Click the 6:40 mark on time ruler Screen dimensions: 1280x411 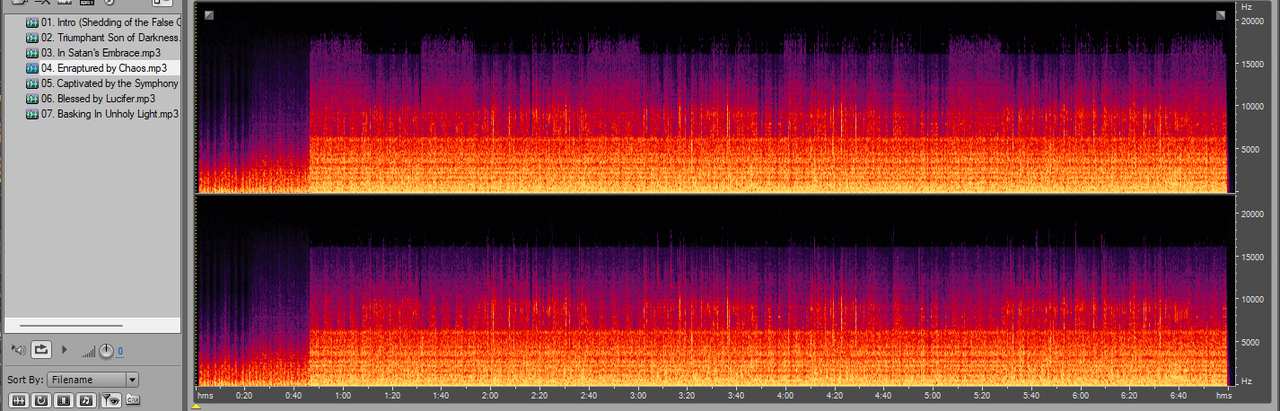(1179, 396)
